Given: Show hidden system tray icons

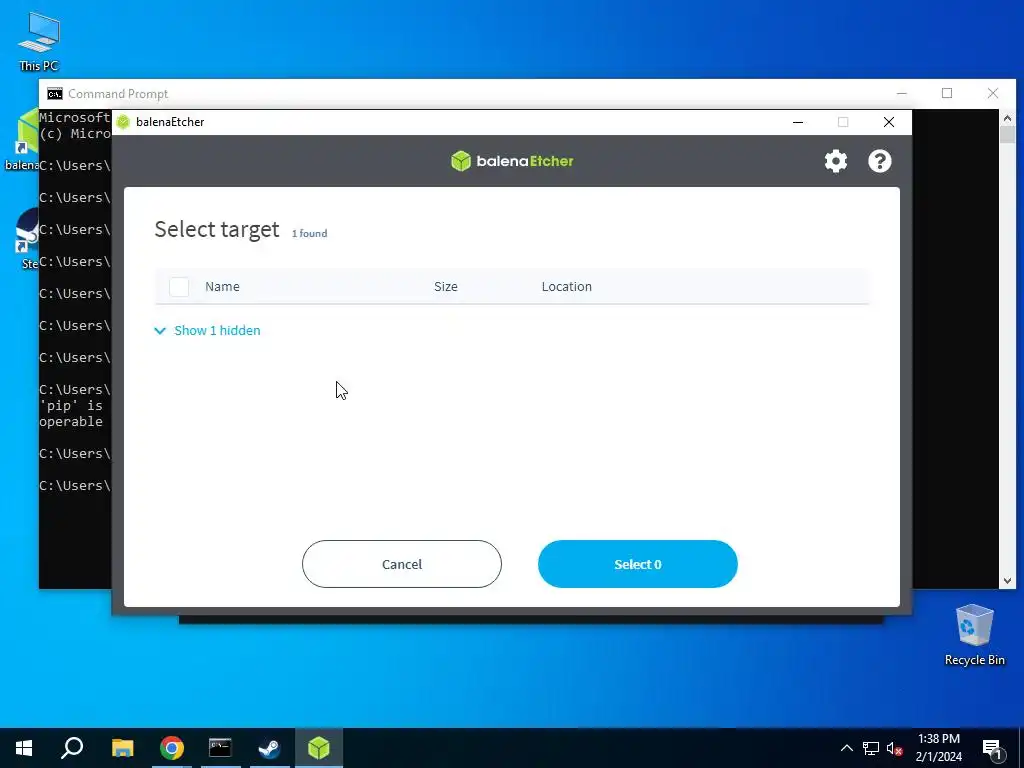Looking at the screenshot, I should pos(846,748).
